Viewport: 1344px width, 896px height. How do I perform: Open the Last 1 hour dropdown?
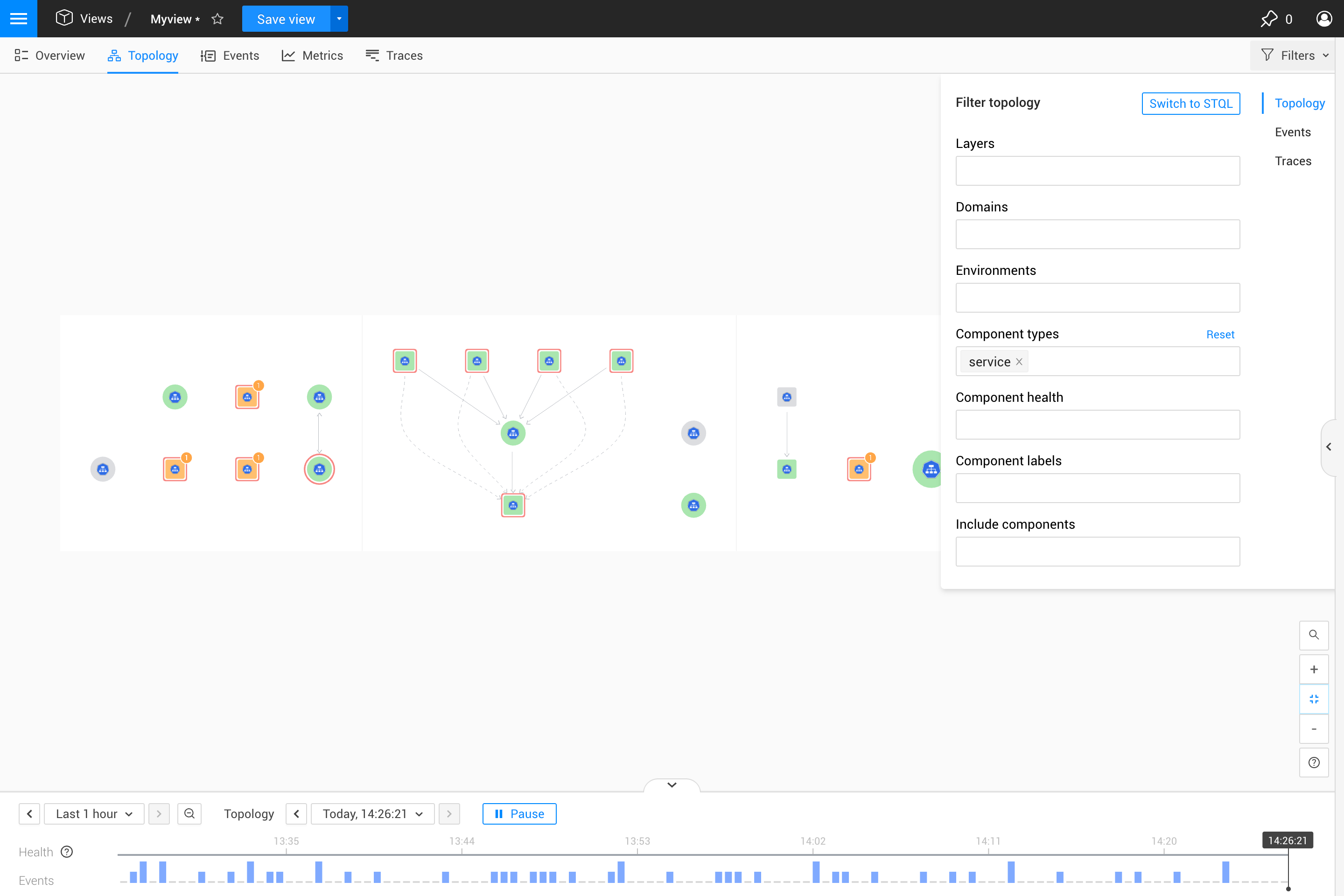[94, 813]
